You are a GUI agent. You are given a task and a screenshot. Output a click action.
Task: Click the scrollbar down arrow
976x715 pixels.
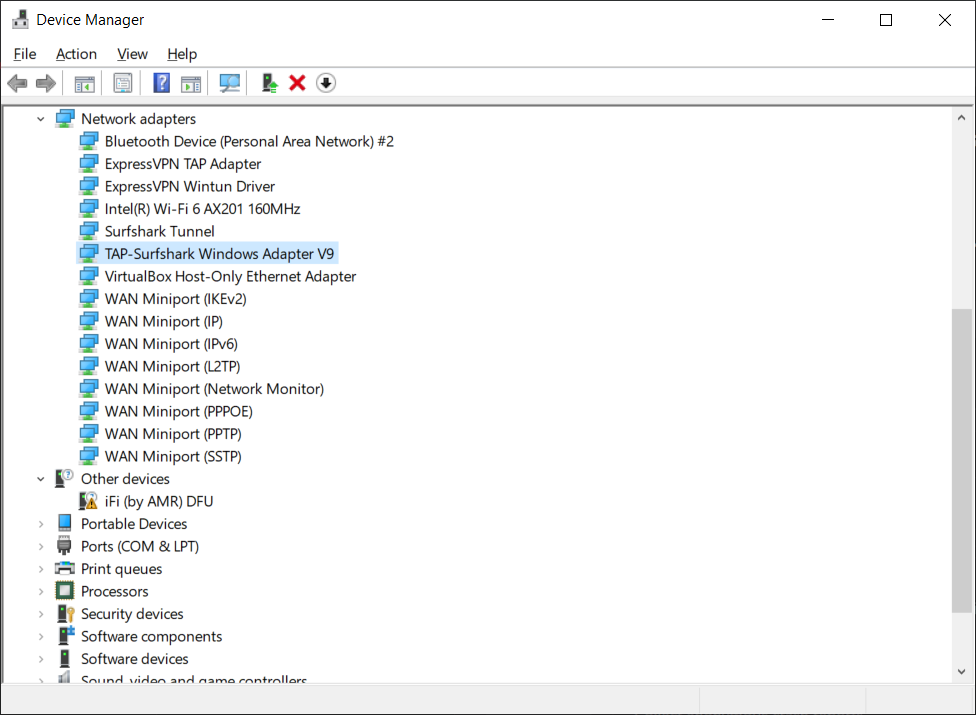(962, 671)
